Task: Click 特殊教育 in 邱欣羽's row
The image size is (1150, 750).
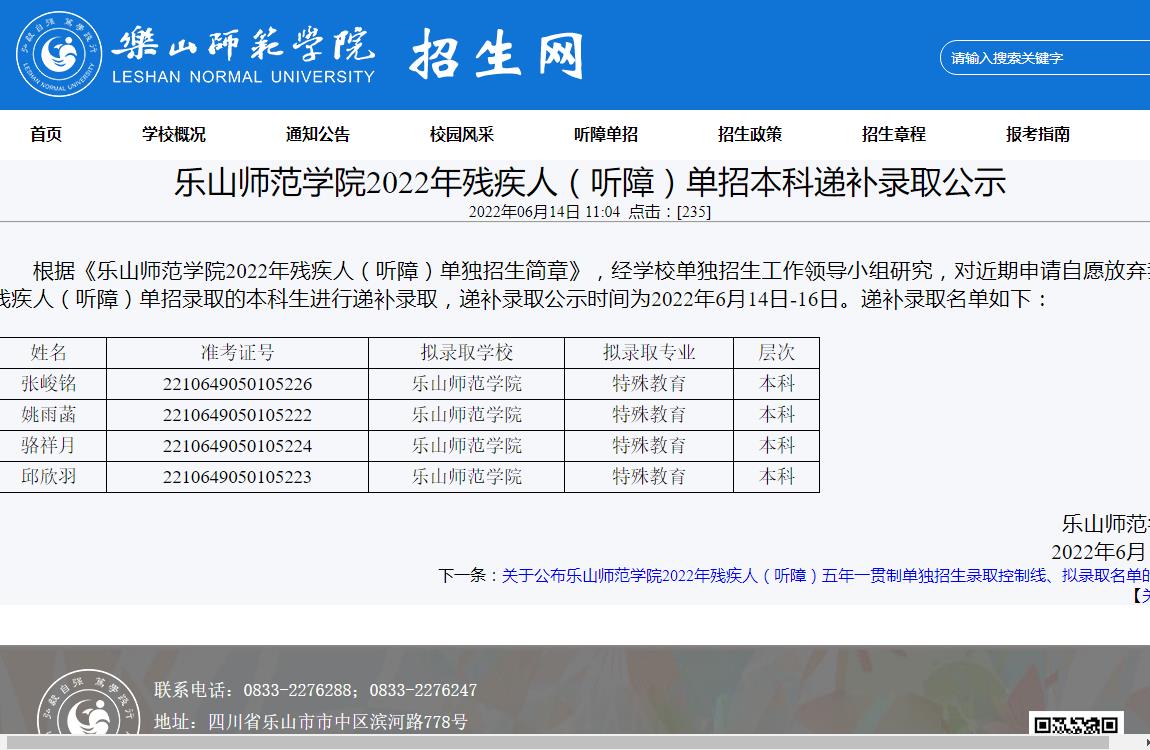Action: click(x=649, y=477)
